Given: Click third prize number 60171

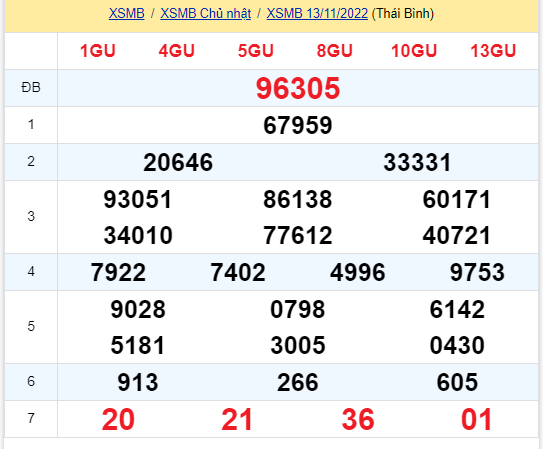Looking at the screenshot, I should point(457,199).
